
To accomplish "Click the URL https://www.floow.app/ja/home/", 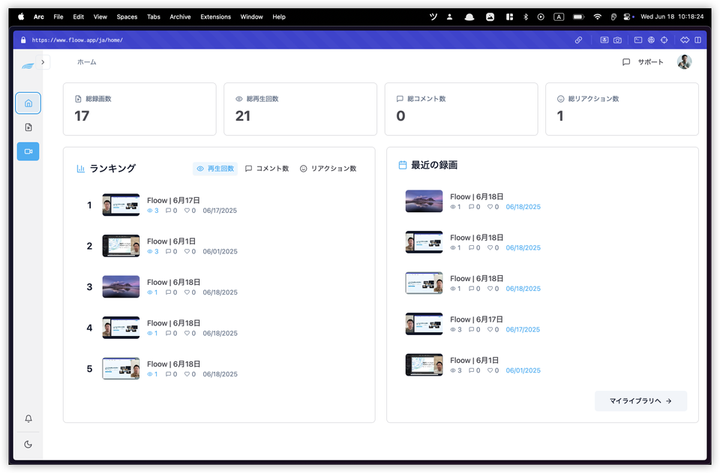I will click(x=77, y=40).
